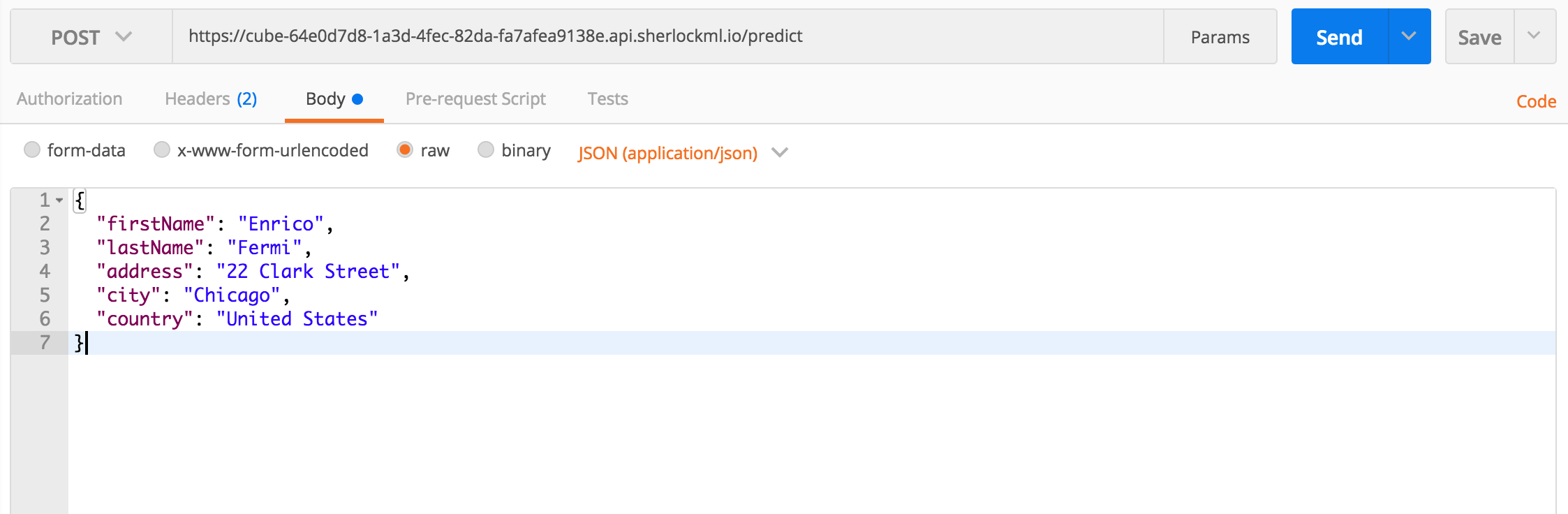The height and width of the screenshot is (514, 1568).
Task: Switch to the Tests tab
Action: point(607,99)
